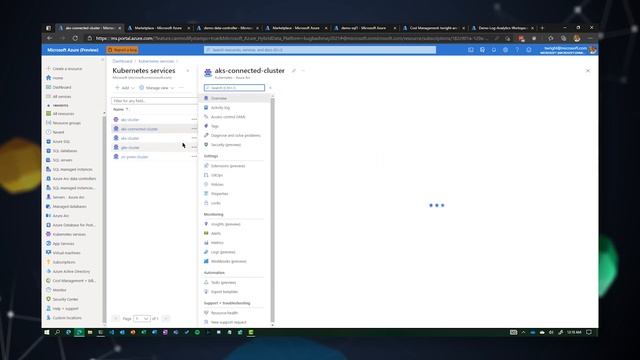Viewport: 640px width, 360px height.
Task: Open the on-prem-cluster list entry
Action: click(134, 157)
